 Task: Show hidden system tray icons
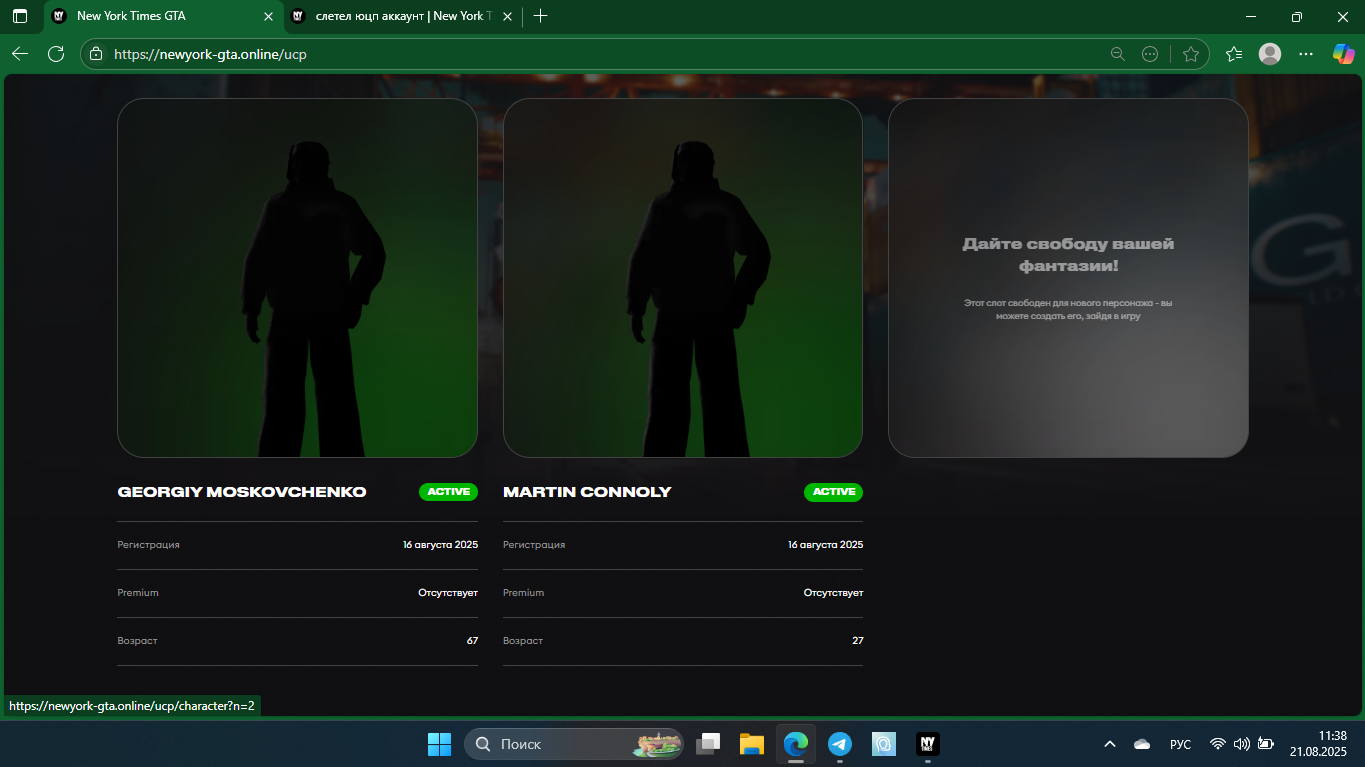1110,744
